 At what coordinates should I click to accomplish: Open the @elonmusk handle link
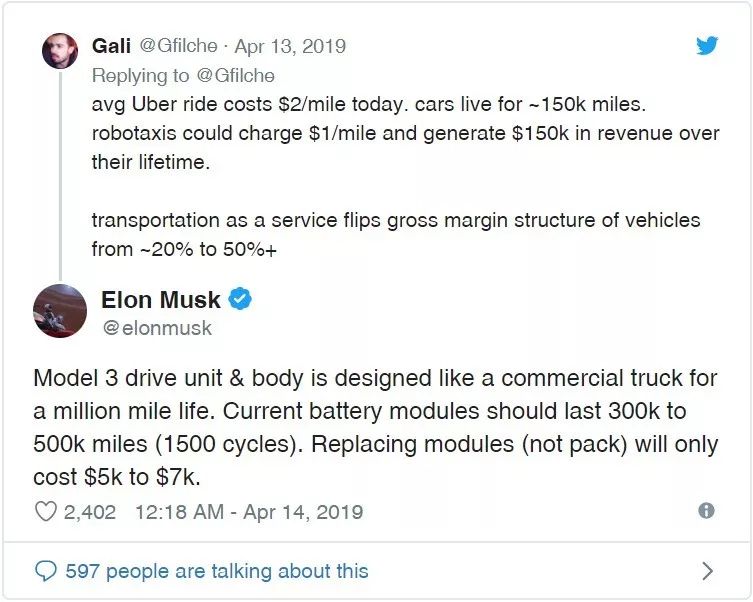tap(157, 328)
